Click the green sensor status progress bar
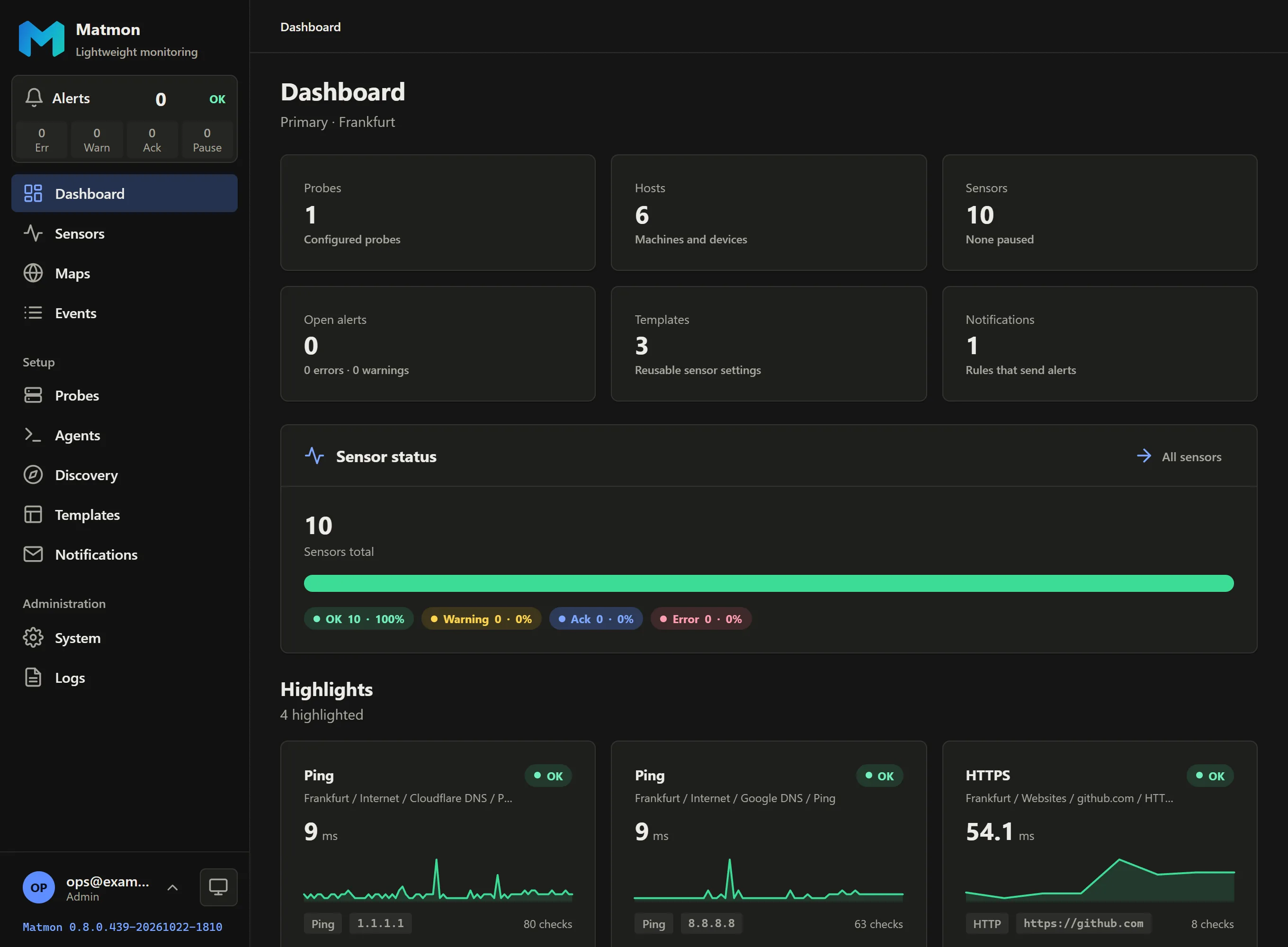Screen dimensions: 1288x947 tap(769, 583)
